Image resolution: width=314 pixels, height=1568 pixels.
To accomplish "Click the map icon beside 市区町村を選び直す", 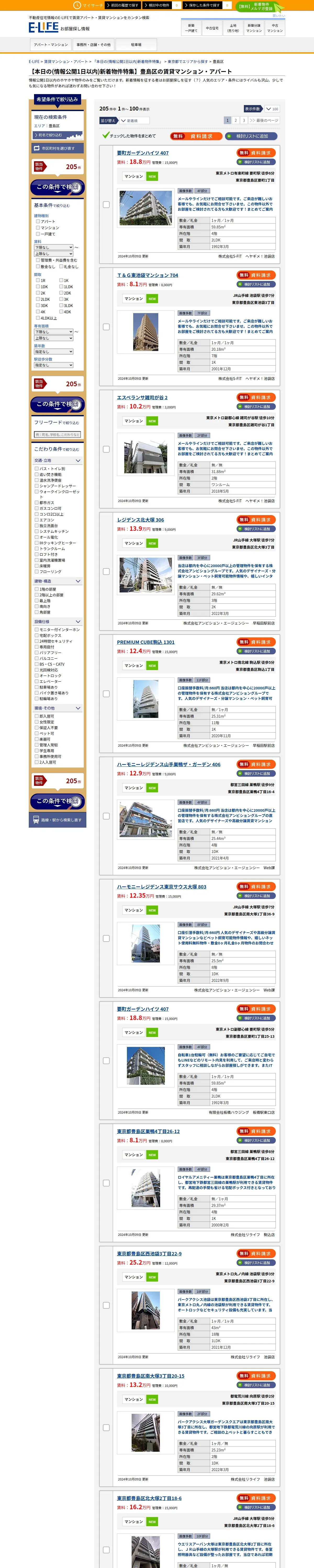I will pyautogui.click(x=37, y=148).
